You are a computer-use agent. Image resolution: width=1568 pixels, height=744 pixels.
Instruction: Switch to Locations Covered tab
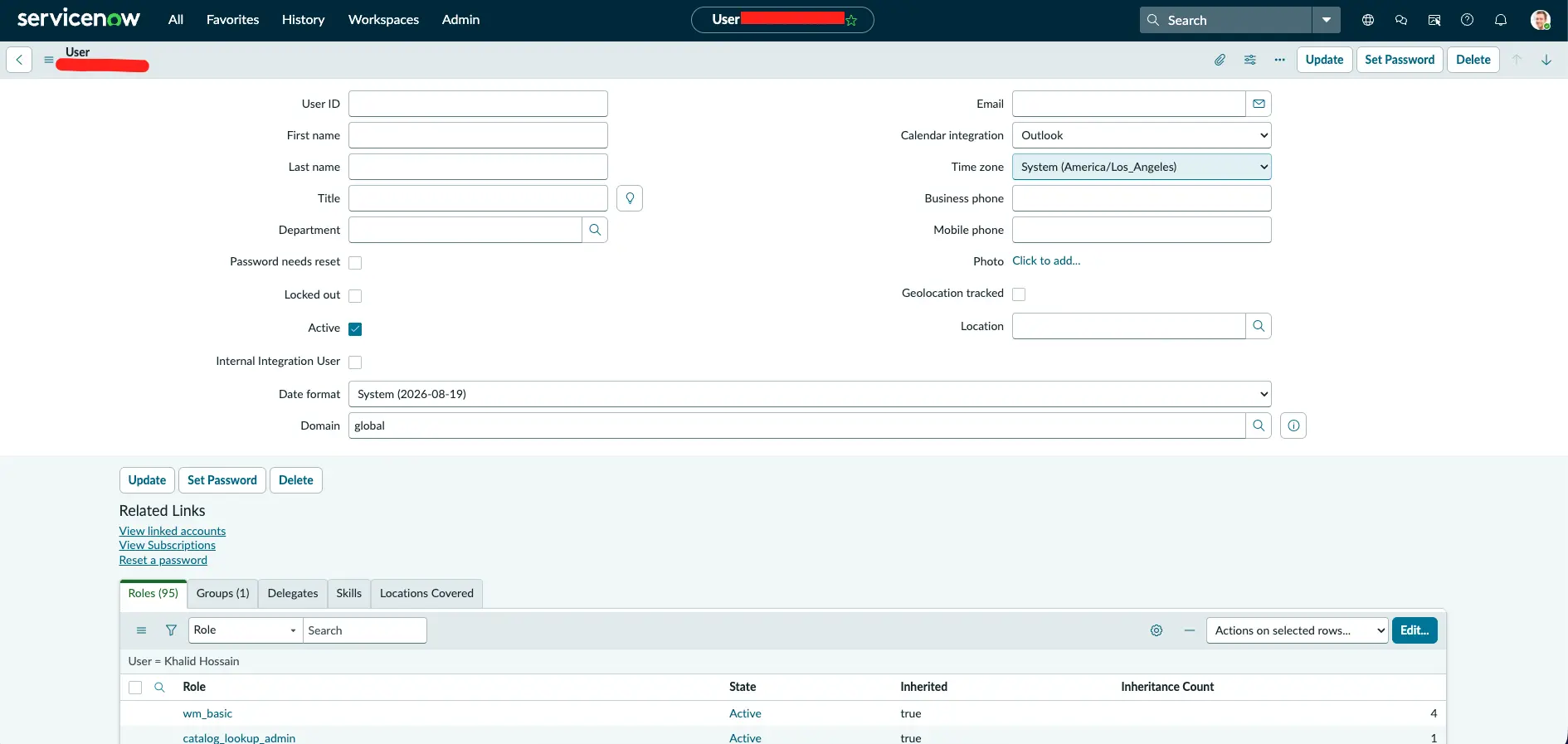[426, 594]
